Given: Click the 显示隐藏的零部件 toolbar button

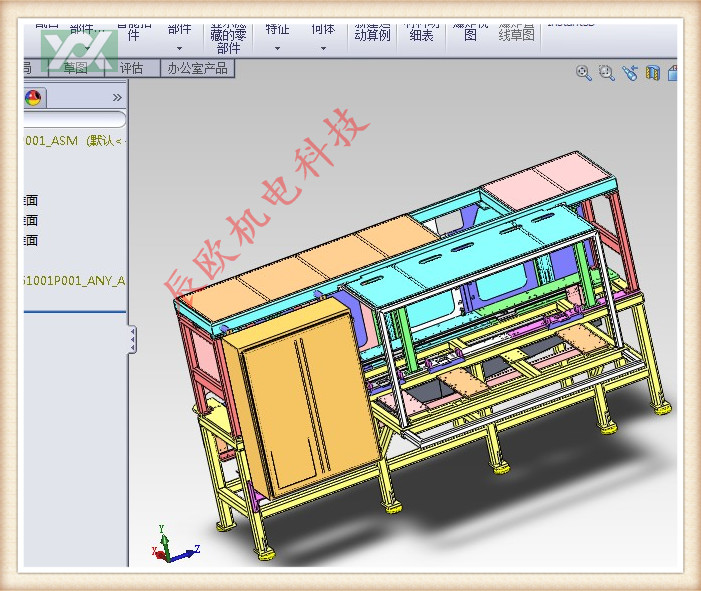Looking at the screenshot, I should pos(228,39).
